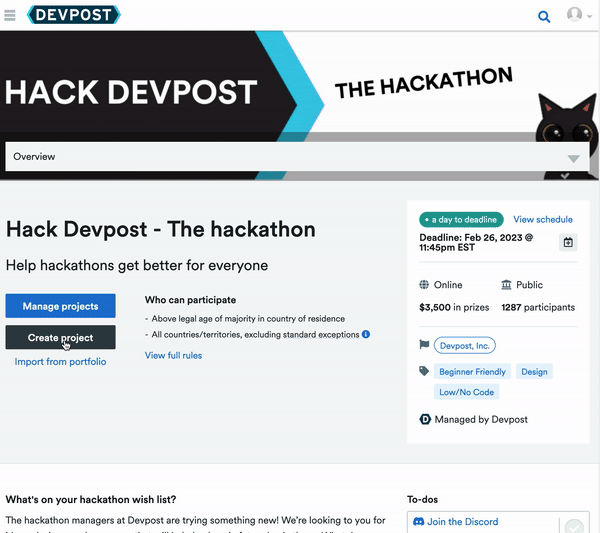This screenshot has height=533, width=600.
Task: Click the Create project button
Action: (x=60, y=337)
